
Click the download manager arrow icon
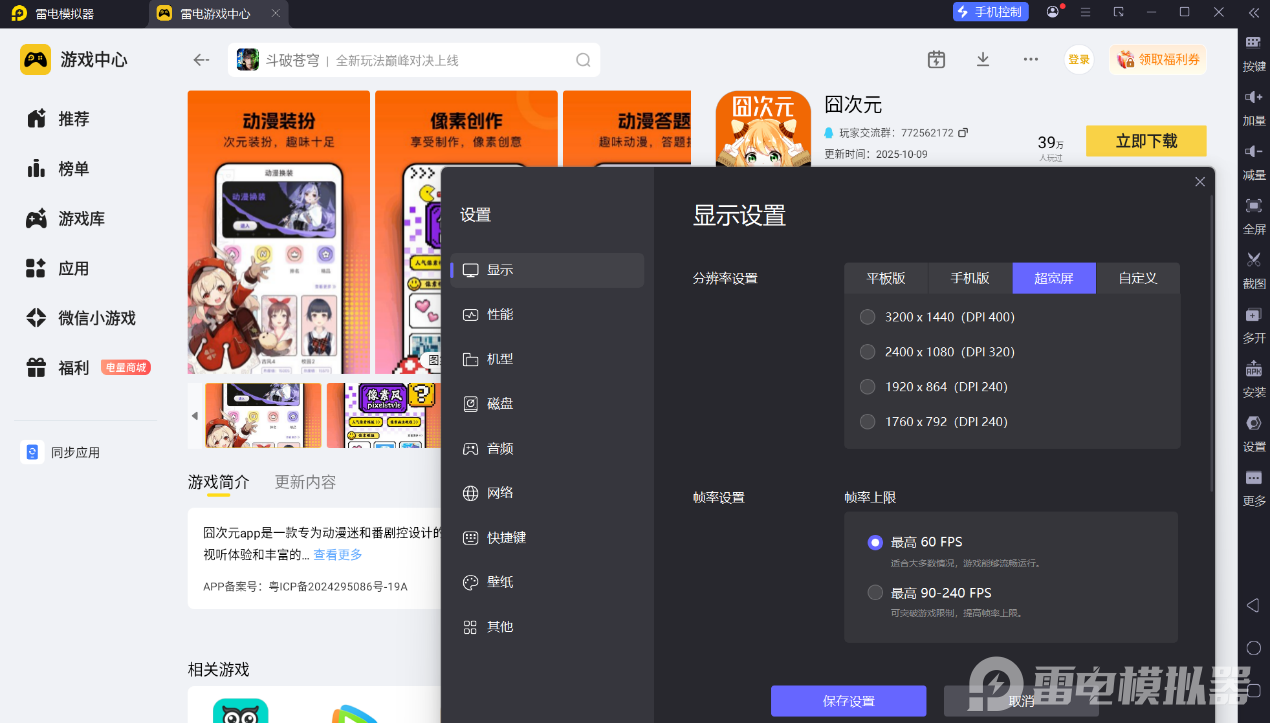coord(983,60)
